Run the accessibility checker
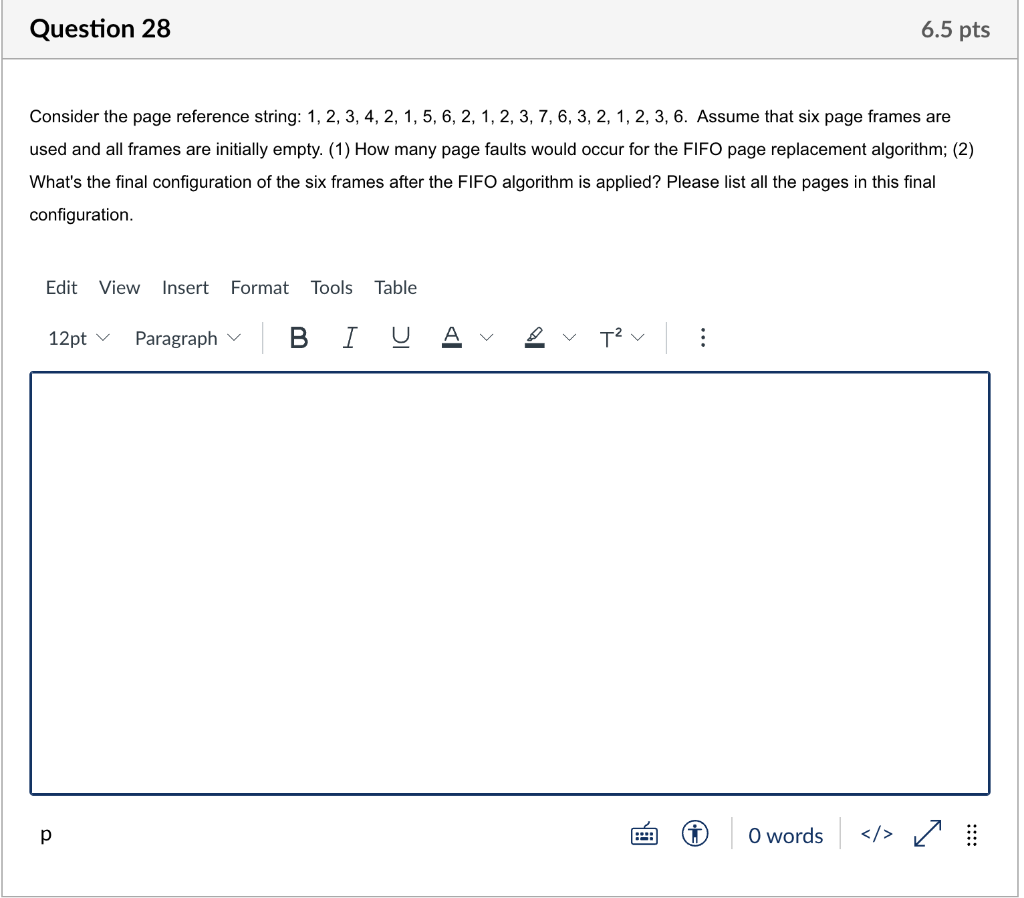Screen dimensions: 1024x898 pos(696,833)
